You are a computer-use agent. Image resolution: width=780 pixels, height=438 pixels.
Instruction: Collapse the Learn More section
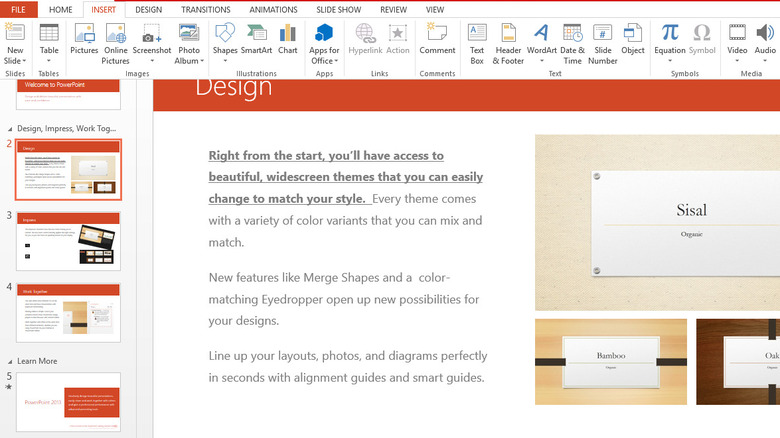10,361
